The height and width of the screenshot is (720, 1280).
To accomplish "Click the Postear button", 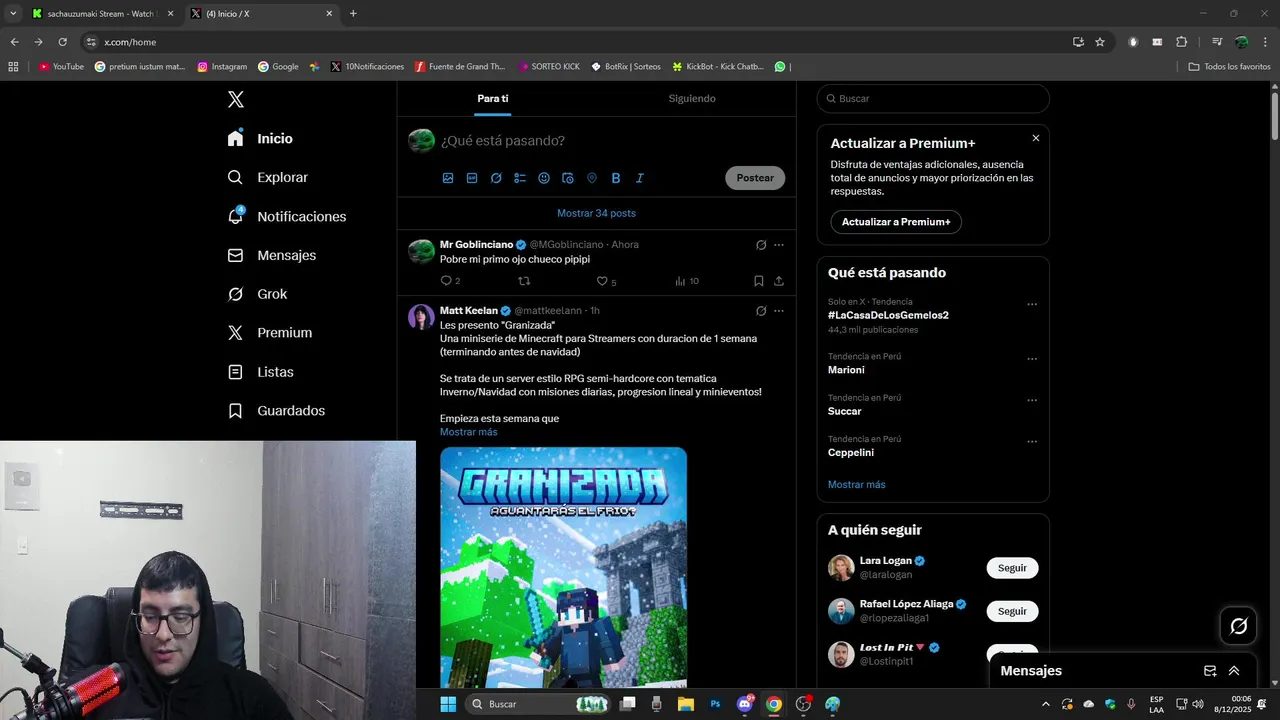I will 755,178.
